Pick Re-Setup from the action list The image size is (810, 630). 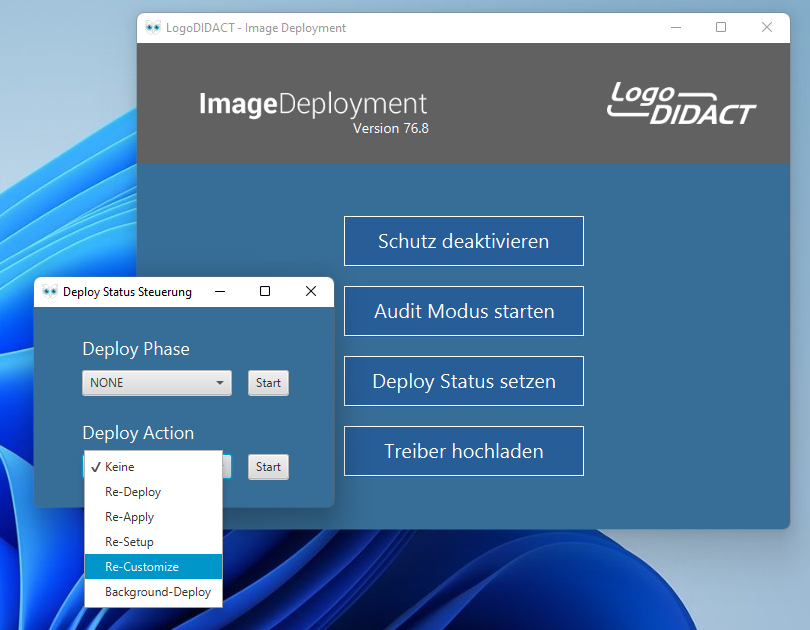(153, 542)
